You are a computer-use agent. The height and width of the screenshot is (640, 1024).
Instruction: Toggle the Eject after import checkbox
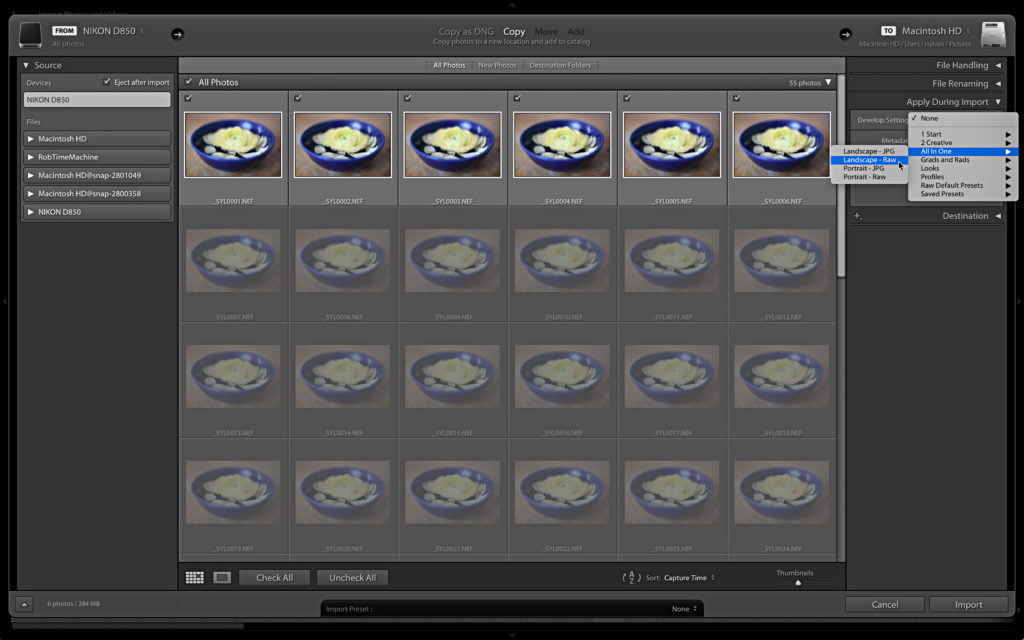[x=107, y=82]
